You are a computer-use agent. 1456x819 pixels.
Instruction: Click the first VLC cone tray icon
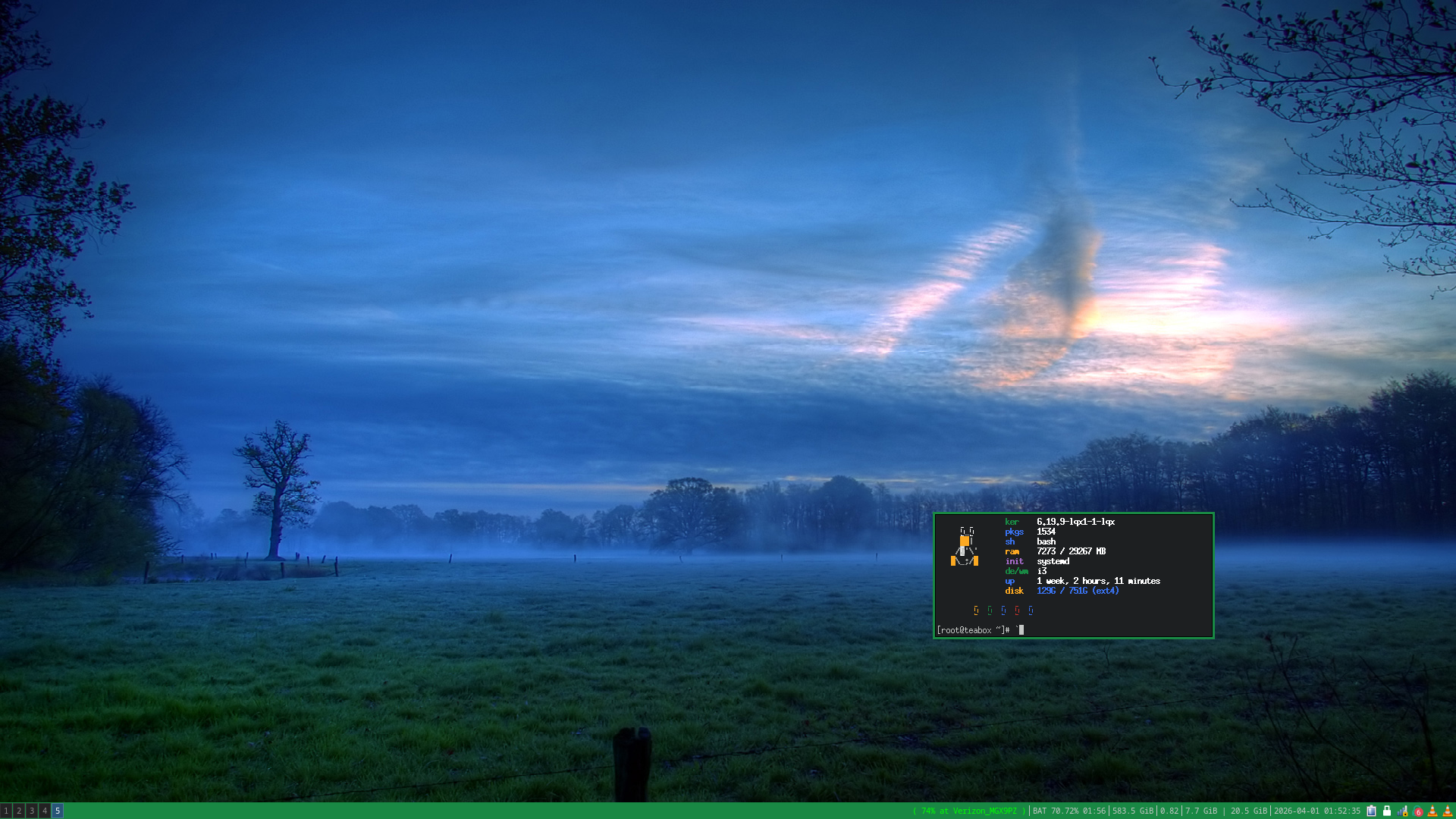[1432, 811]
